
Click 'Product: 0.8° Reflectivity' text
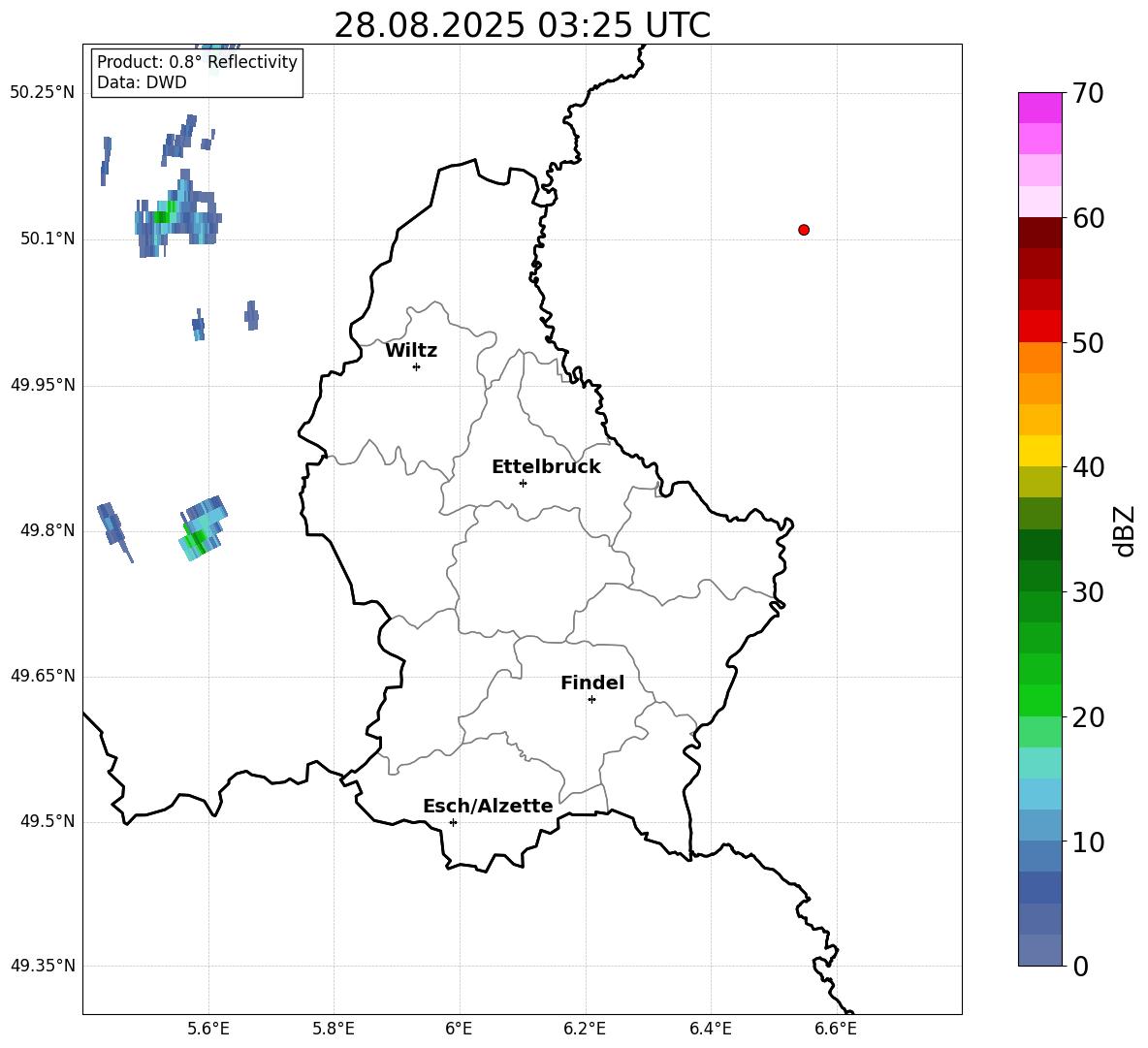(x=197, y=61)
